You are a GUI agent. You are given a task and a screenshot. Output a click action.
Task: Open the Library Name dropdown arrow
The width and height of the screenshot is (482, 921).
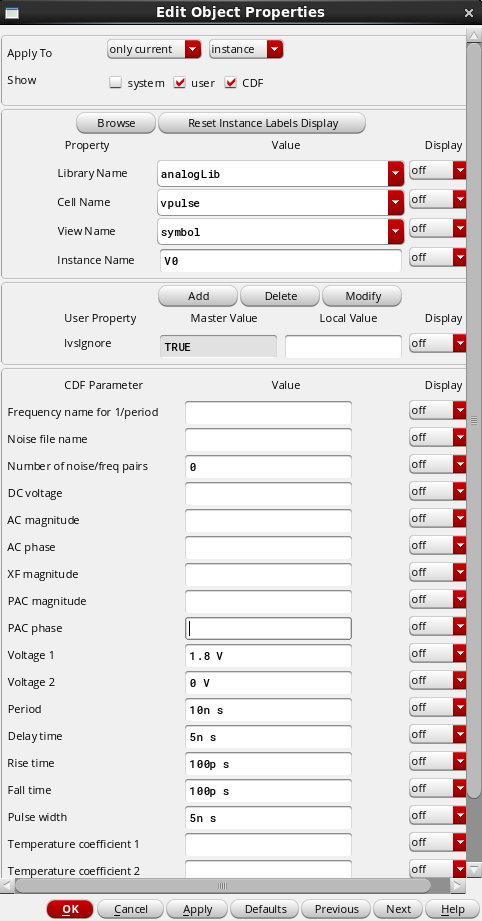tap(396, 174)
